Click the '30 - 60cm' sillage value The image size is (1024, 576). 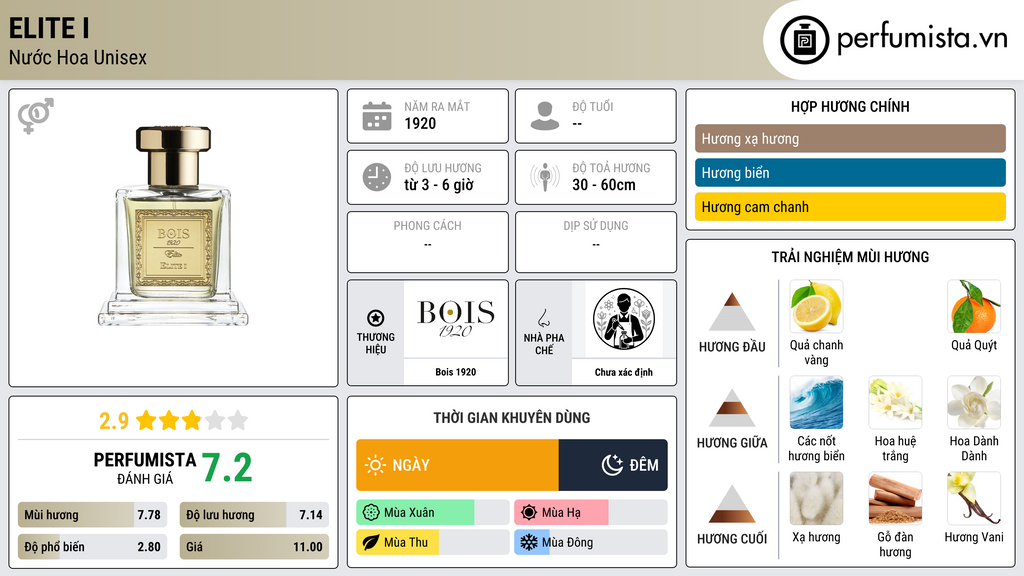point(604,185)
